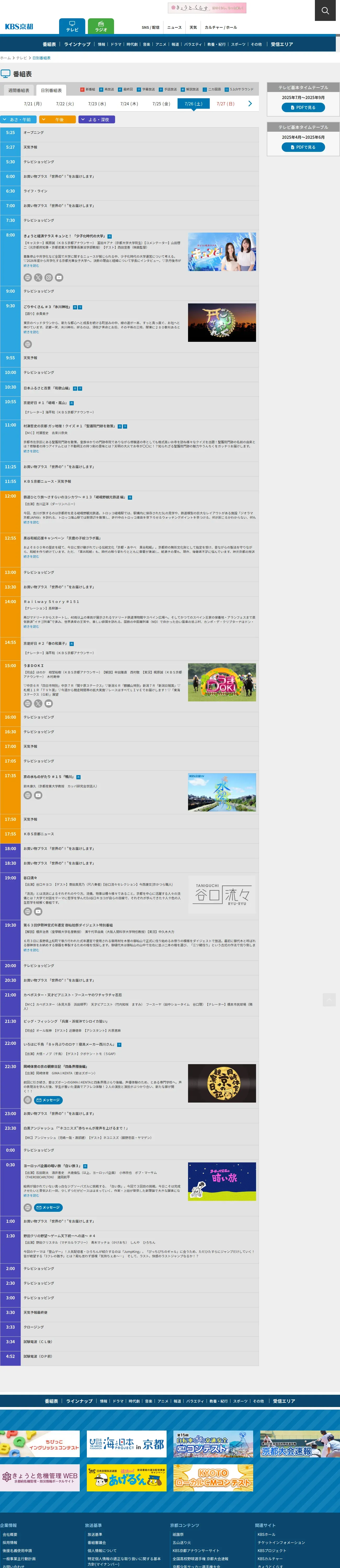Click the KBS京都 logo
Image resolution: width=340 pixels, height=1568 pixels.
coord(19,27)
